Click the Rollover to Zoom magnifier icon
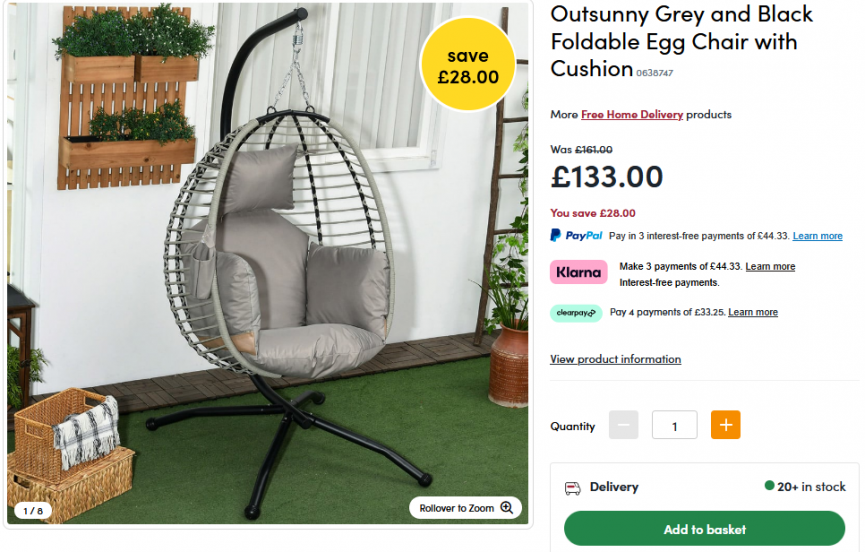The height and width of the screenshot is (552, 865). pos(506,507)
